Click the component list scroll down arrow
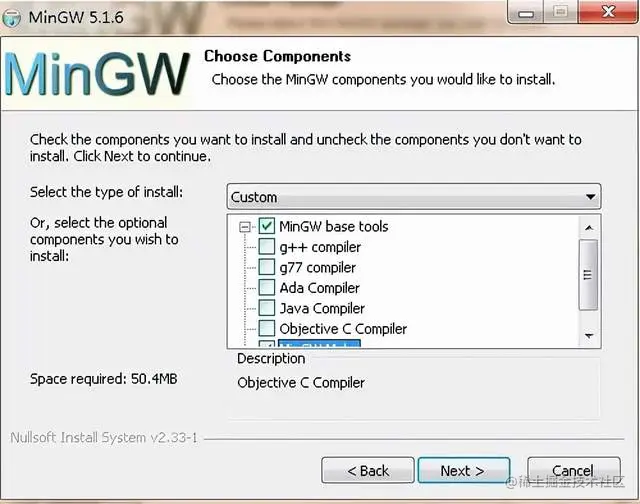This screenshot has height=504, width=640. click(x=589, y=335)
